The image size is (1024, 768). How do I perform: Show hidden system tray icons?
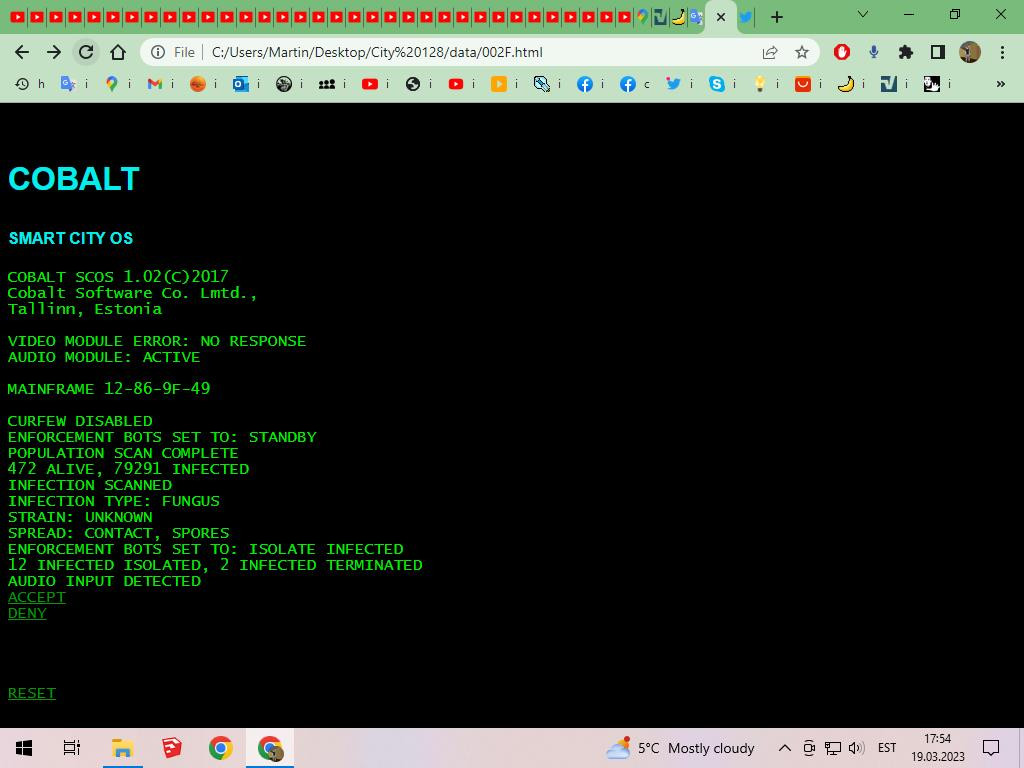(785, 748)
